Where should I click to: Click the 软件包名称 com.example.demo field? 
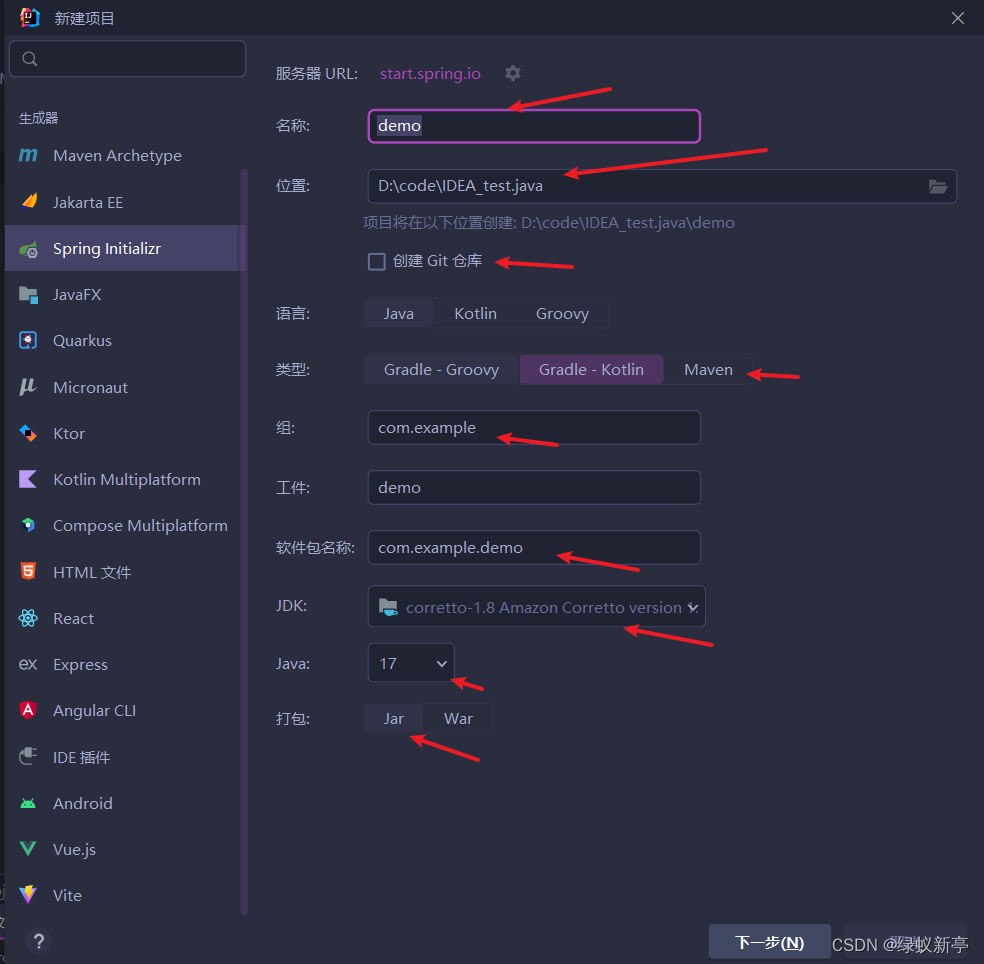534,548
